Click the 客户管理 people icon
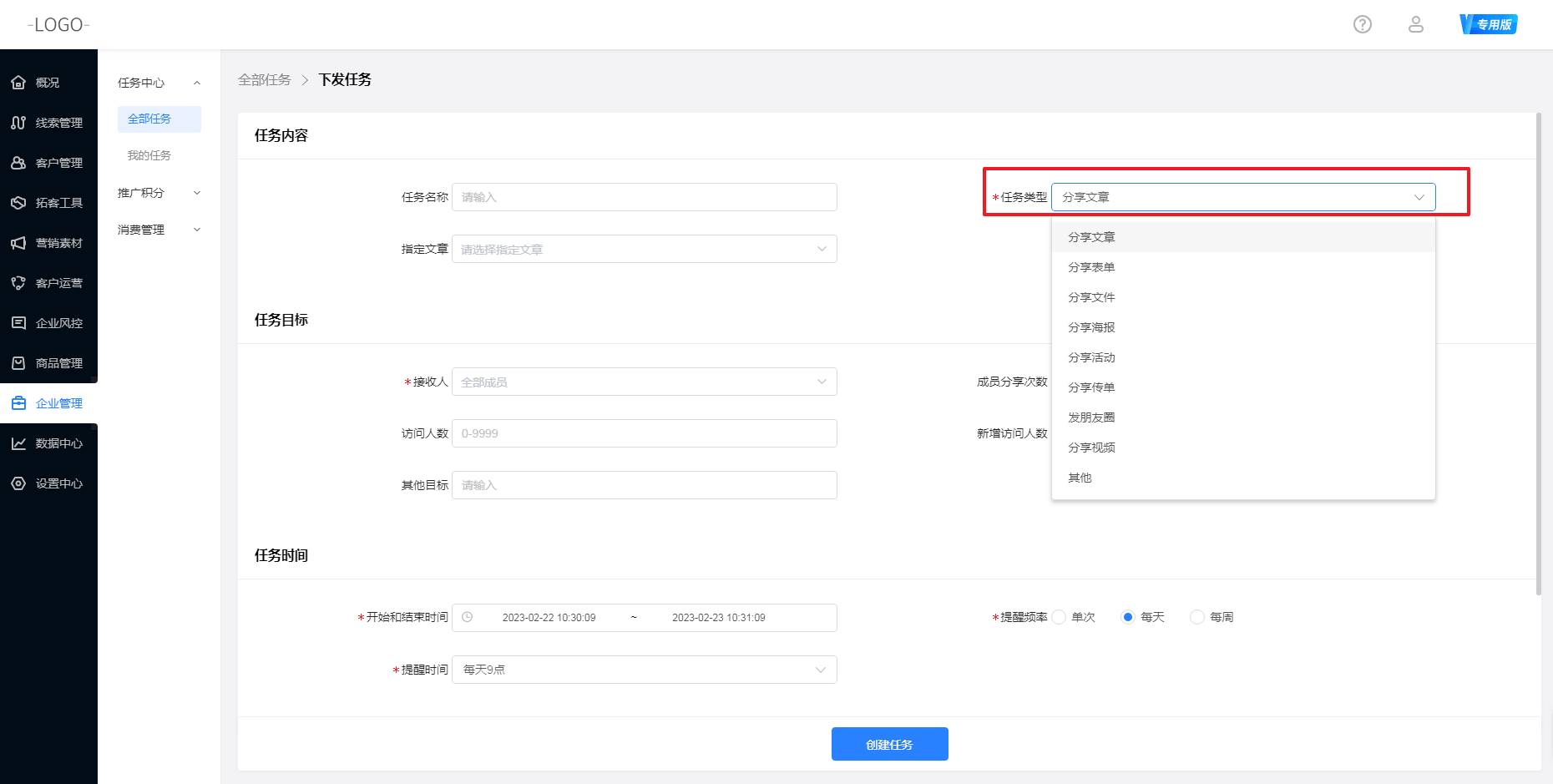1553x784 pixels. point(18,163)
